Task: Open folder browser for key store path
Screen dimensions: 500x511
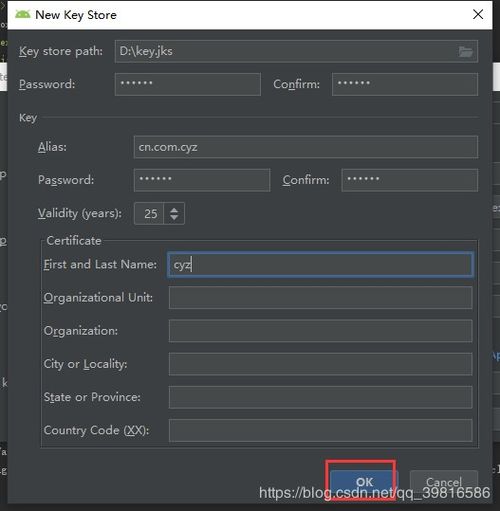Action: tap(465, 52)
